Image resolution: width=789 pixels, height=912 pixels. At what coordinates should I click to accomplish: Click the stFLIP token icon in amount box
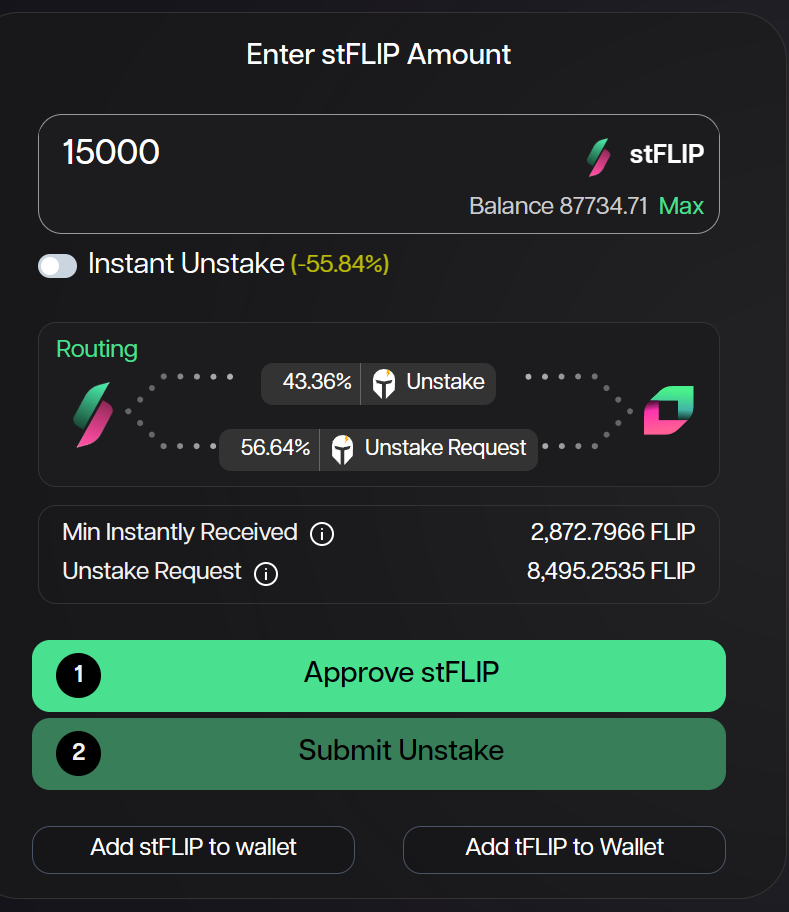(599, 156)
